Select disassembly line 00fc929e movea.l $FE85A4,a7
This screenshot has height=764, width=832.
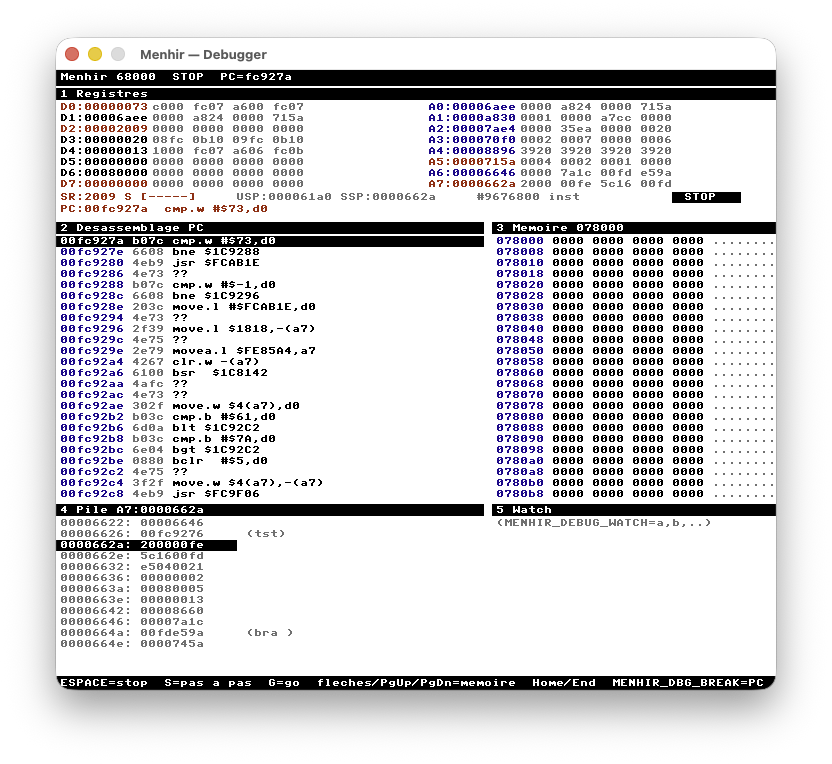point(188,351)
